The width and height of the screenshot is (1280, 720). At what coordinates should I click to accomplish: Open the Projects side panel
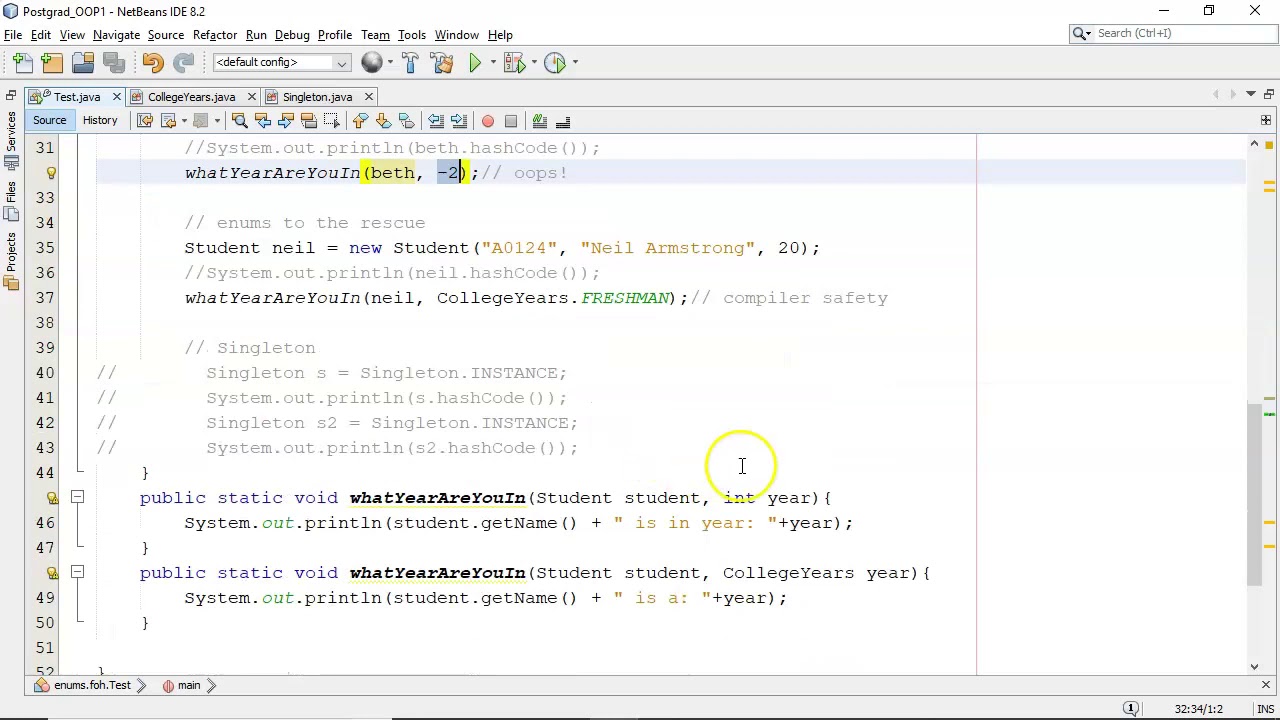pyautogui.click(x=11, y=262)
